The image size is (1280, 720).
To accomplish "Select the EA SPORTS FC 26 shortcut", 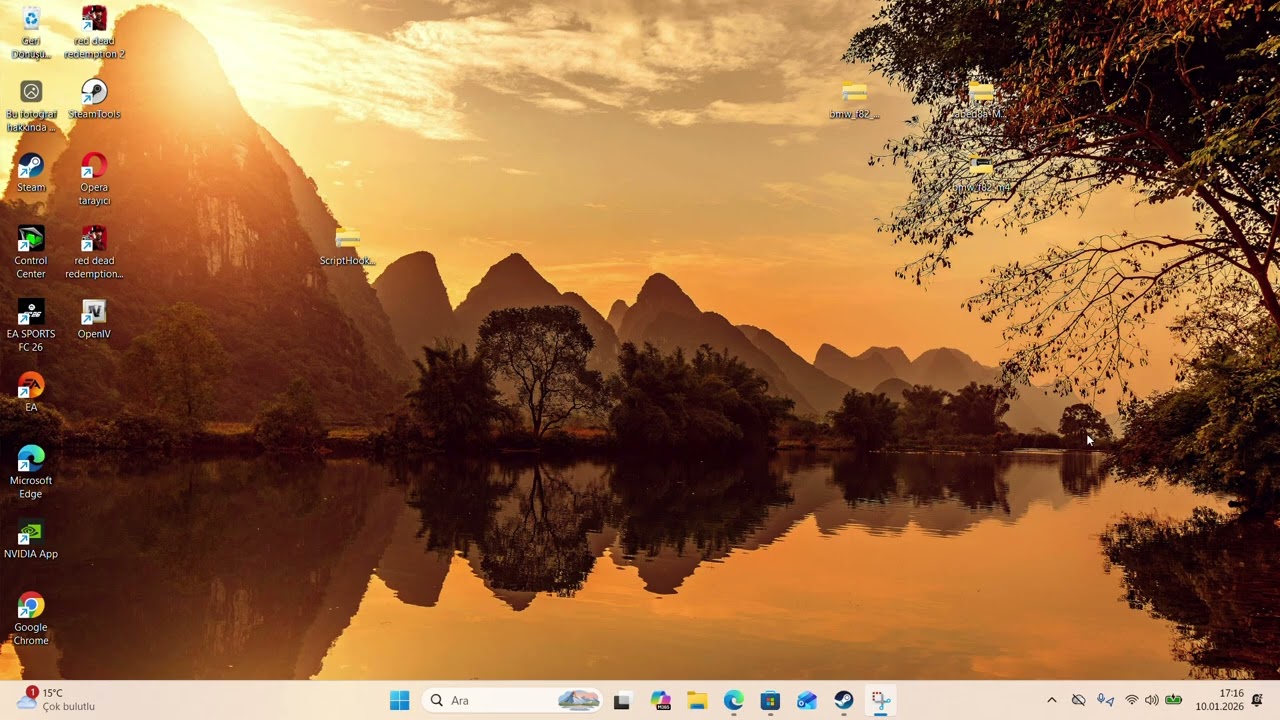I will (x=31, y=326).
